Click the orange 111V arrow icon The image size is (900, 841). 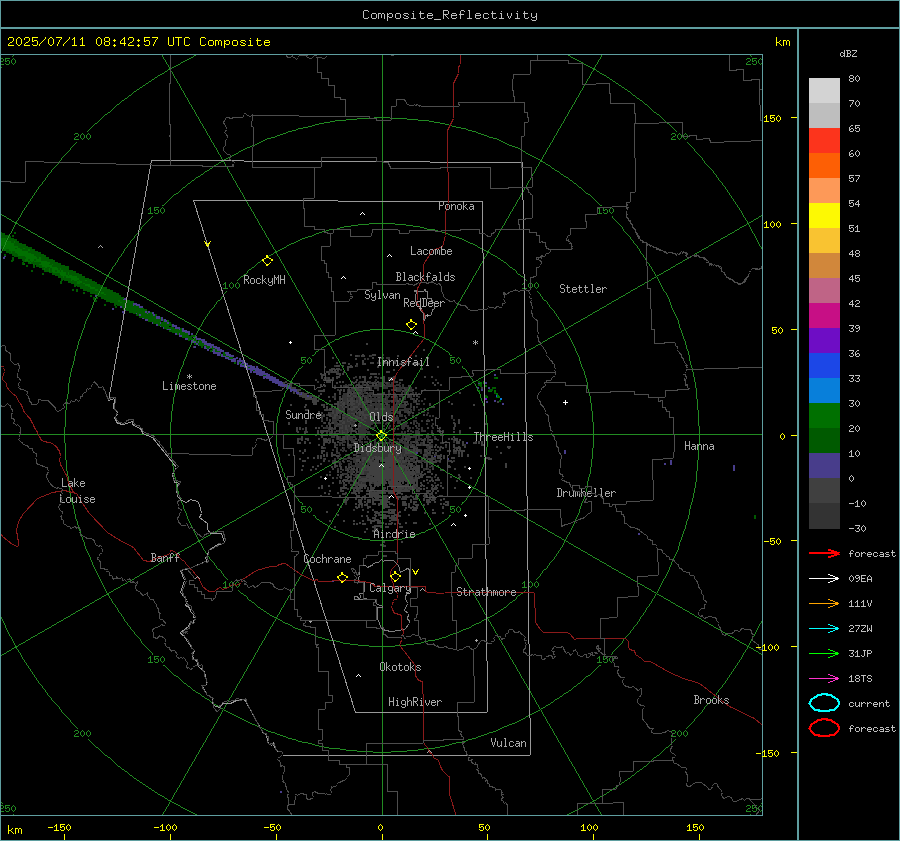pyautogui.click(x=824, y=603)
